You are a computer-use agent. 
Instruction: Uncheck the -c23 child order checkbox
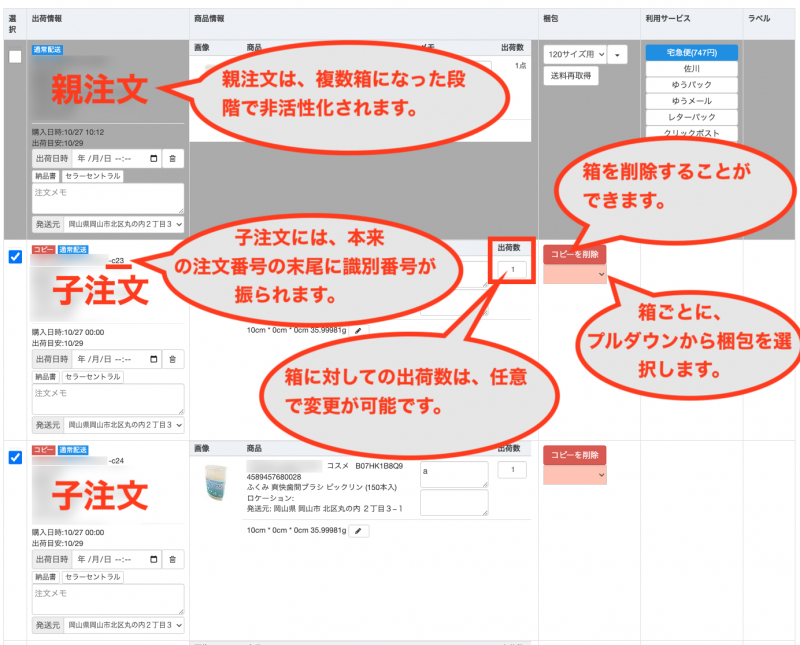click(x=15, y=257)
